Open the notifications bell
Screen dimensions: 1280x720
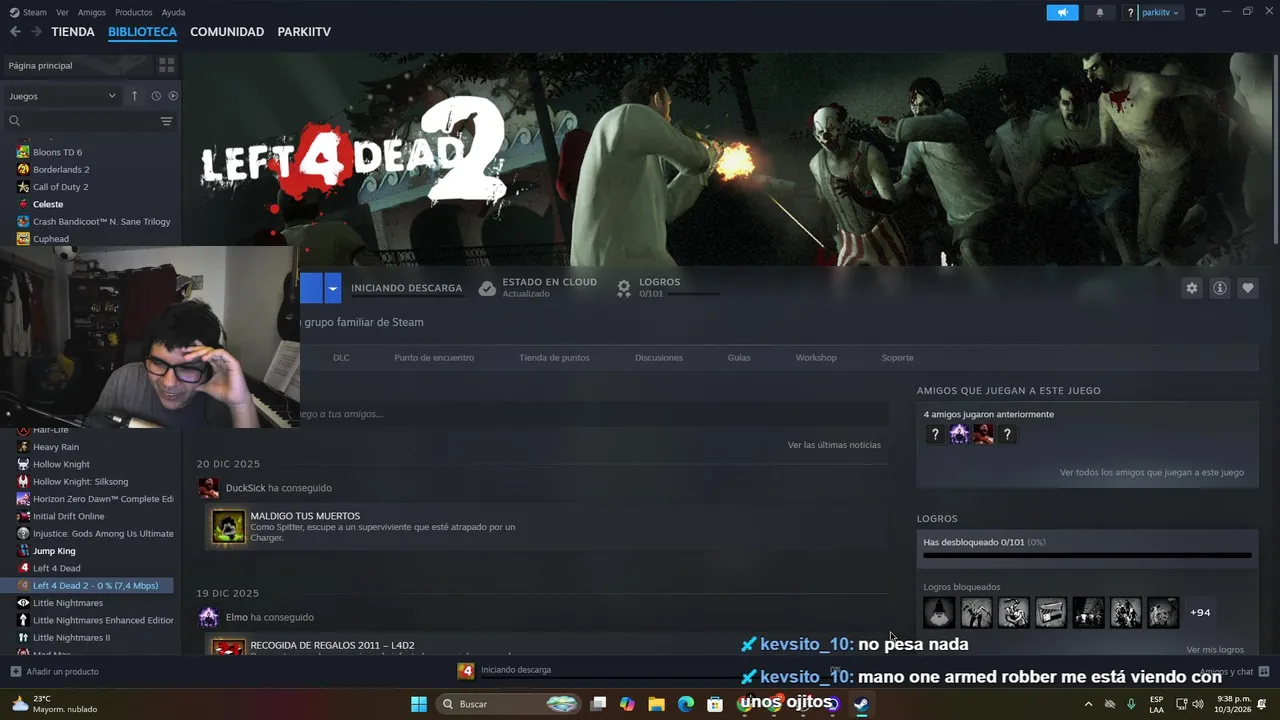tap(1100, 12)
